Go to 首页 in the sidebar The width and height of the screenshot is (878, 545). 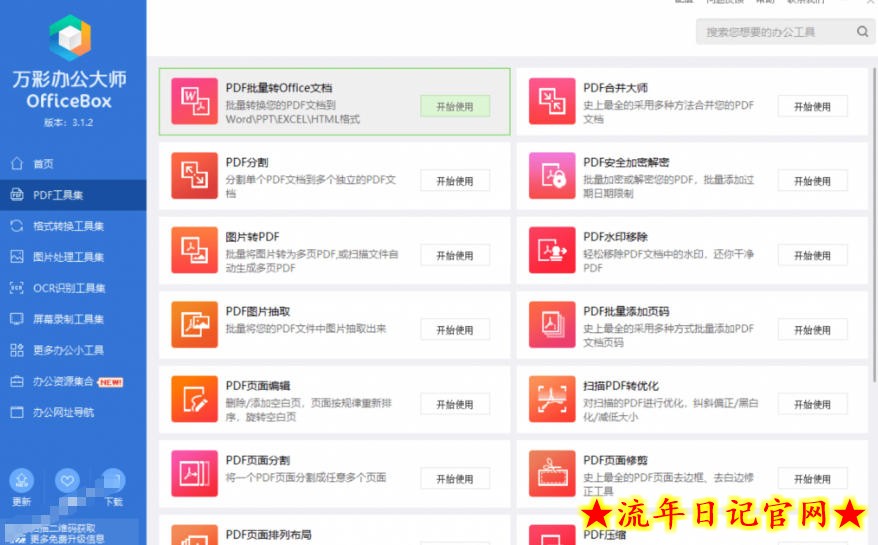coord(73,164)
